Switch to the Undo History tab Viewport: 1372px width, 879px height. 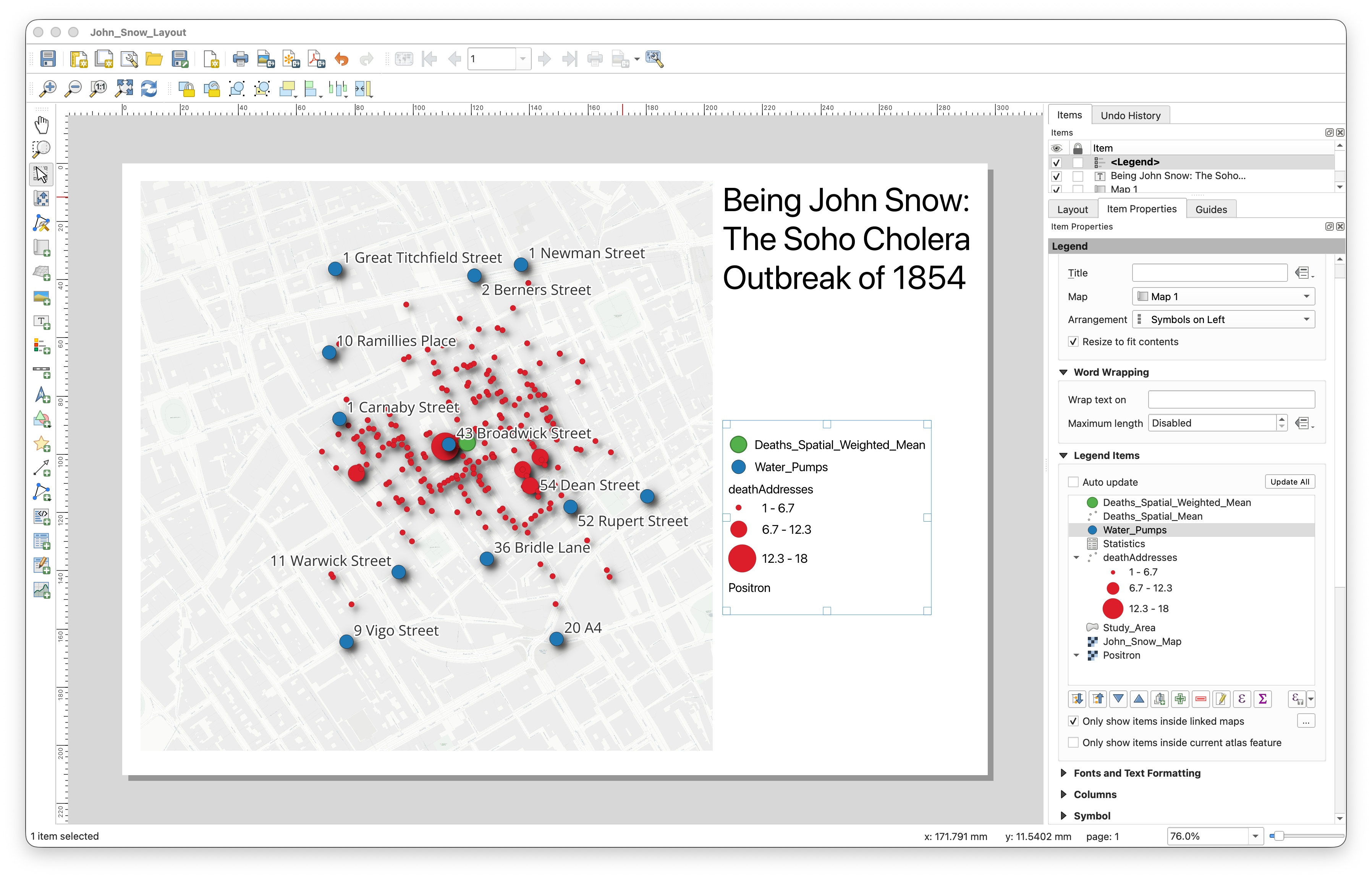click(1130, 115)
